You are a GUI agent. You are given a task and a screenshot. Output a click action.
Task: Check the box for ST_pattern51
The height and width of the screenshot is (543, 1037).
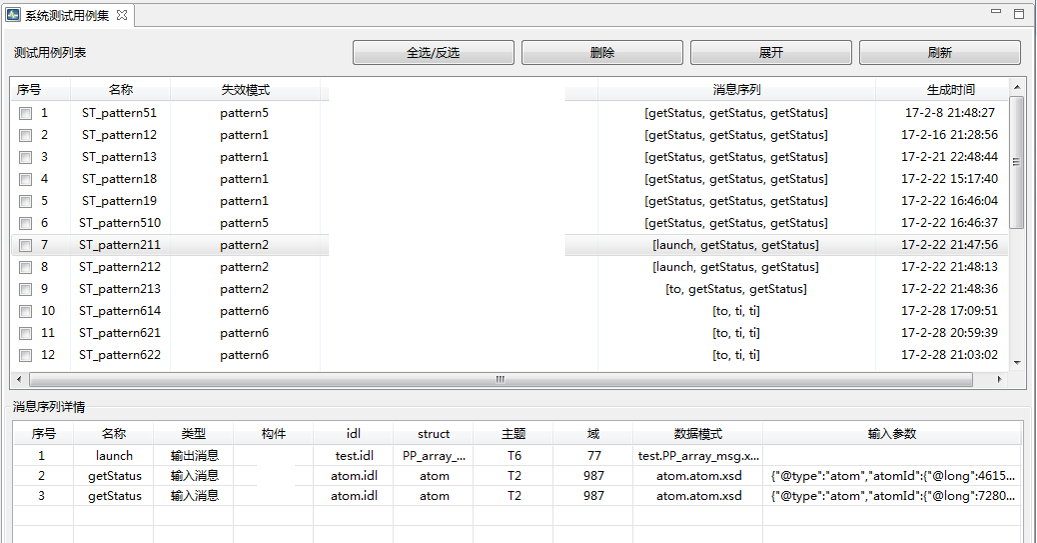25,113
